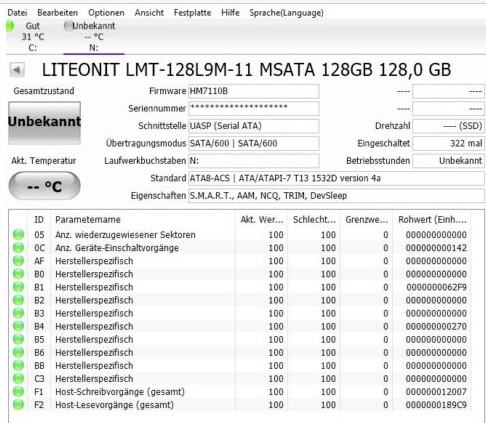Click the Grenzwe... column header
The image size is (486, 423).
(x=366, y=220)
